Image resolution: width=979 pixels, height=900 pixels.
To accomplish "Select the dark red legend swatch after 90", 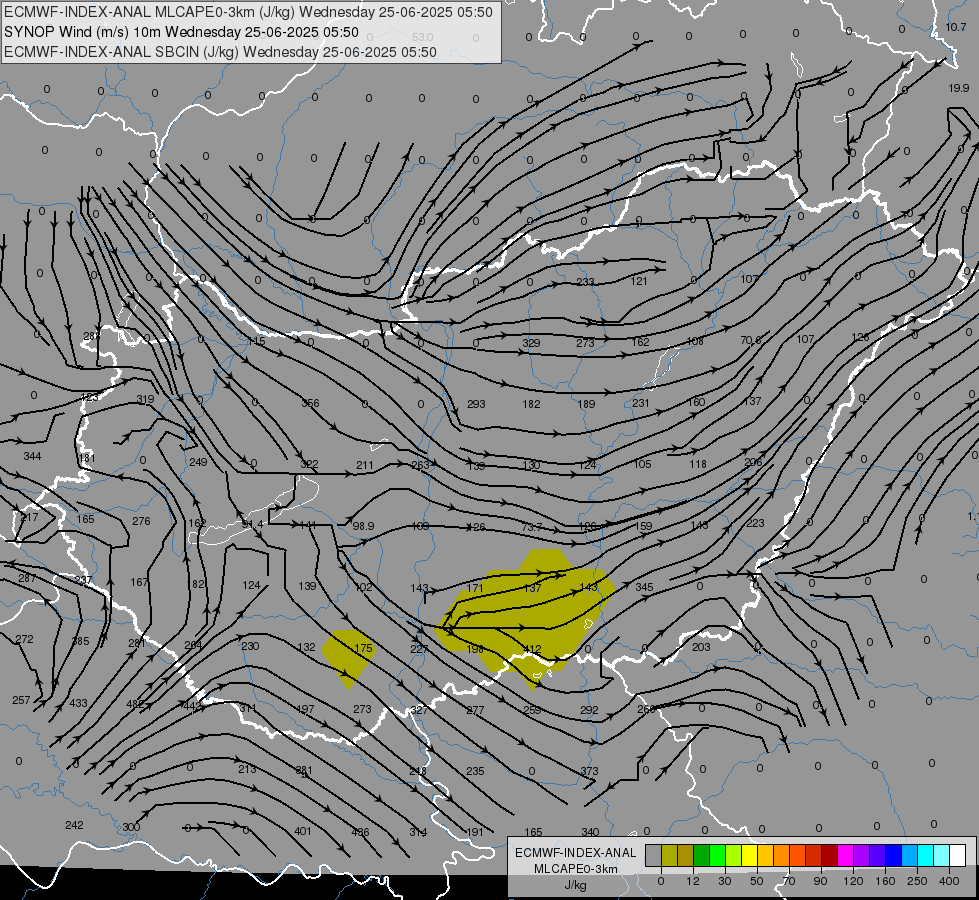I will [x=829, y=855].
